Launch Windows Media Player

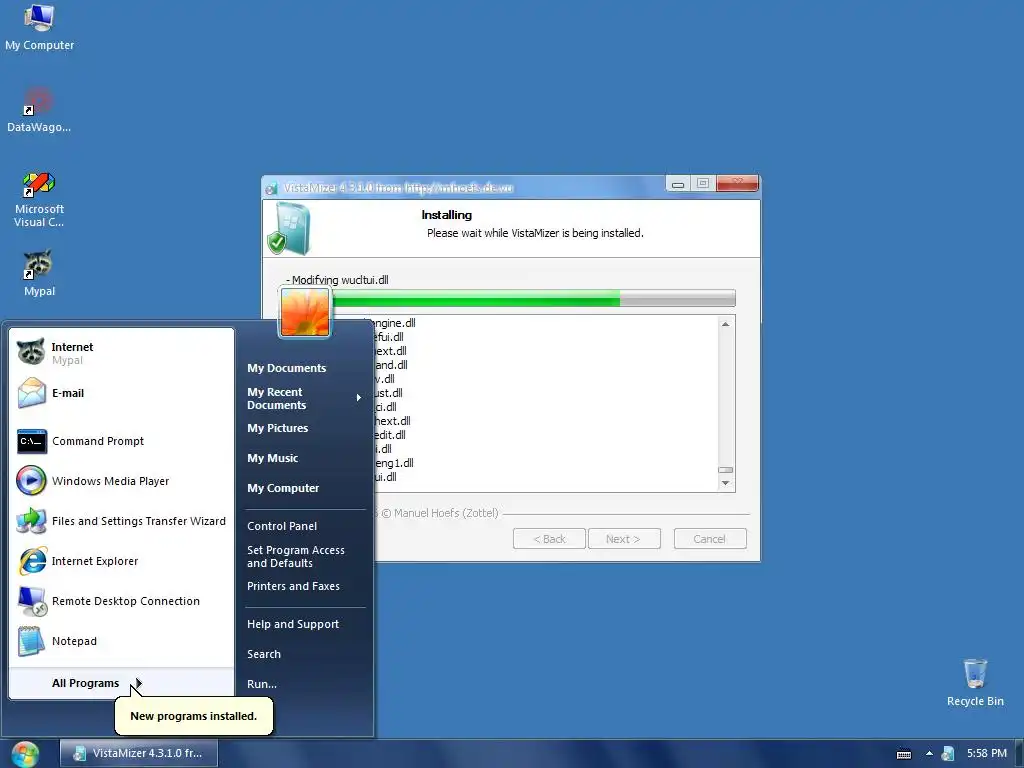[x=123, y=481]
